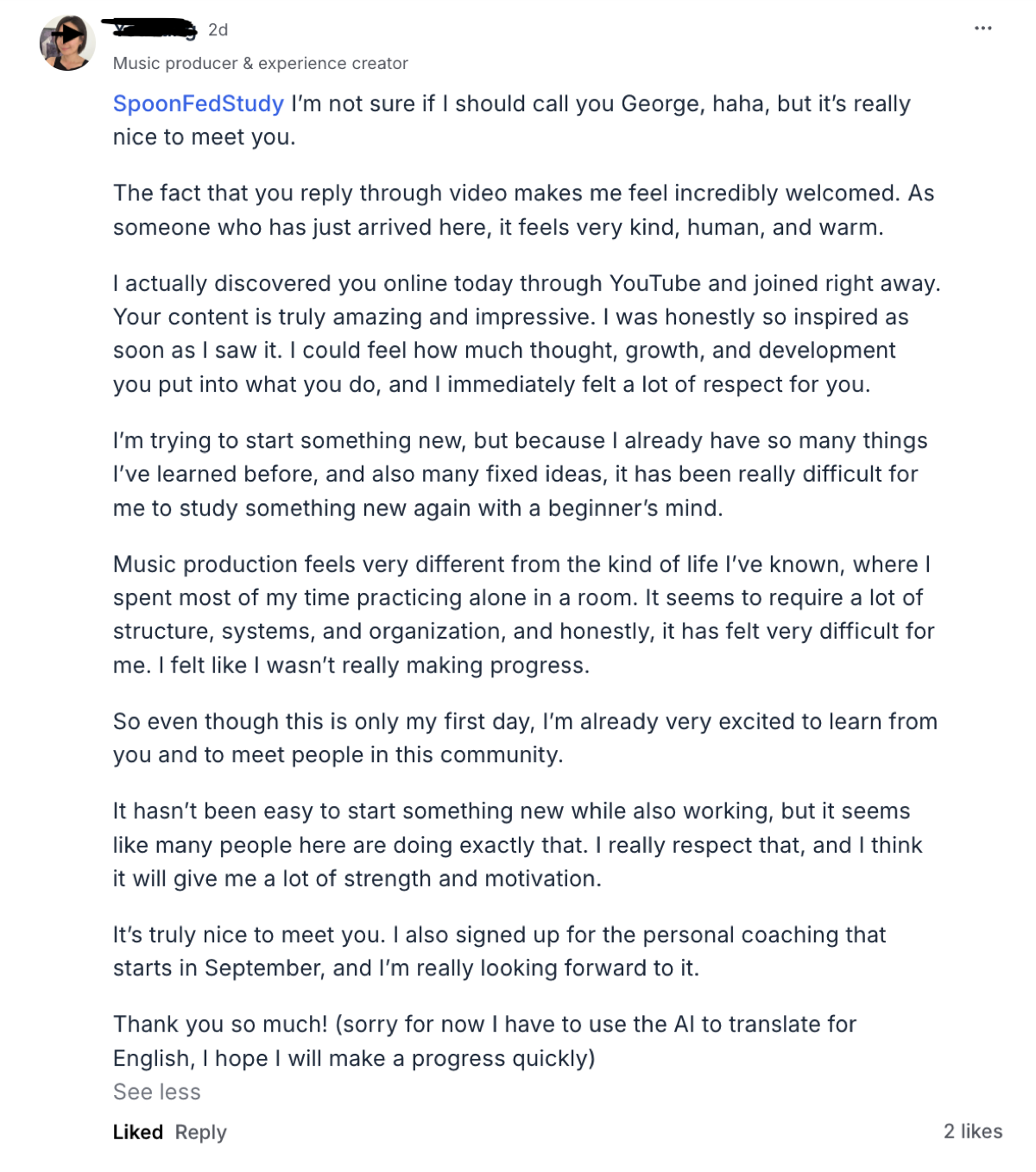Image resolution: width=1036 pixels, height=1172 pixels.
Task: Open the SpoonFedStudy mention link
Action: coord(199,104)
